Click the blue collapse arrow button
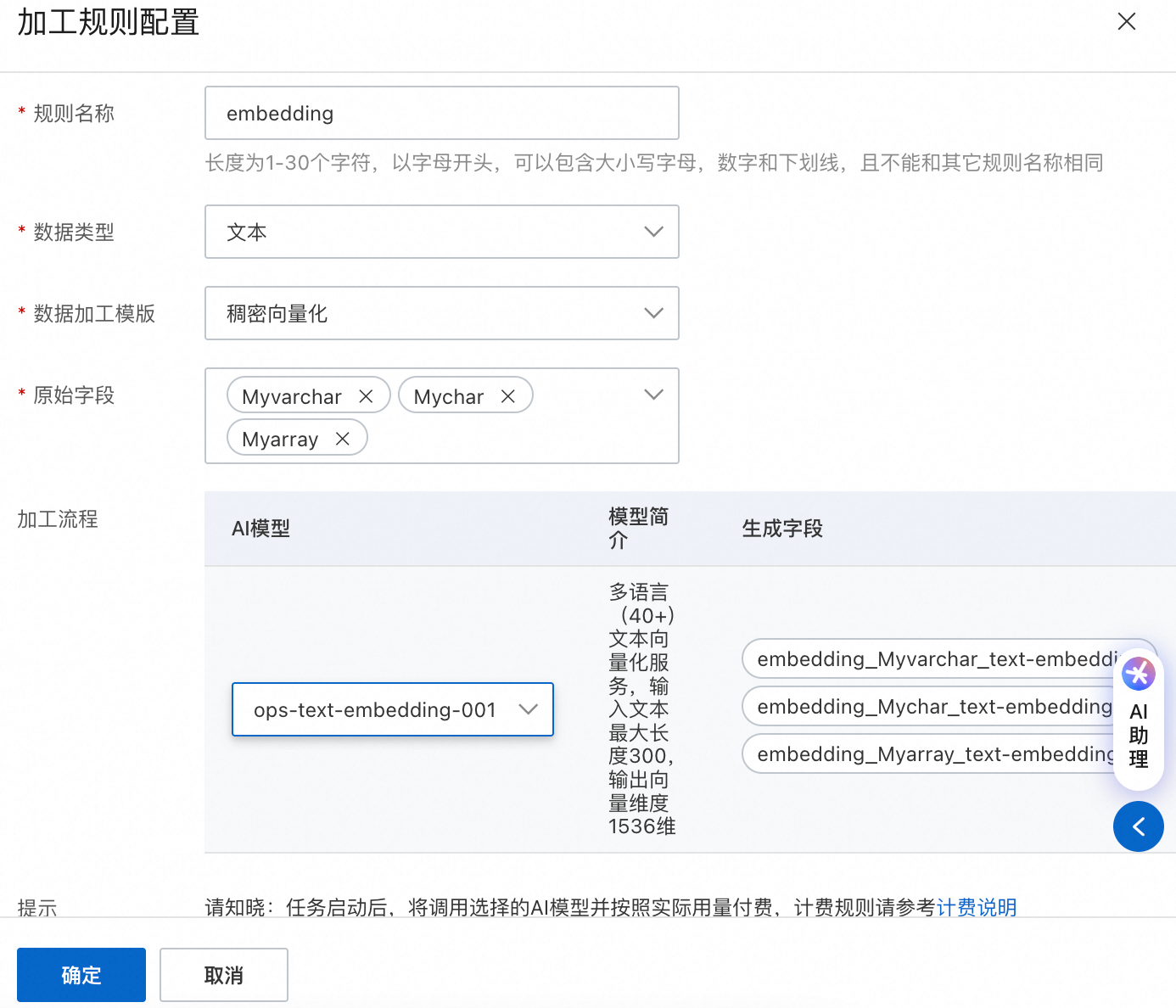Screen dimensions: 1176x1008 [1139, 826]
